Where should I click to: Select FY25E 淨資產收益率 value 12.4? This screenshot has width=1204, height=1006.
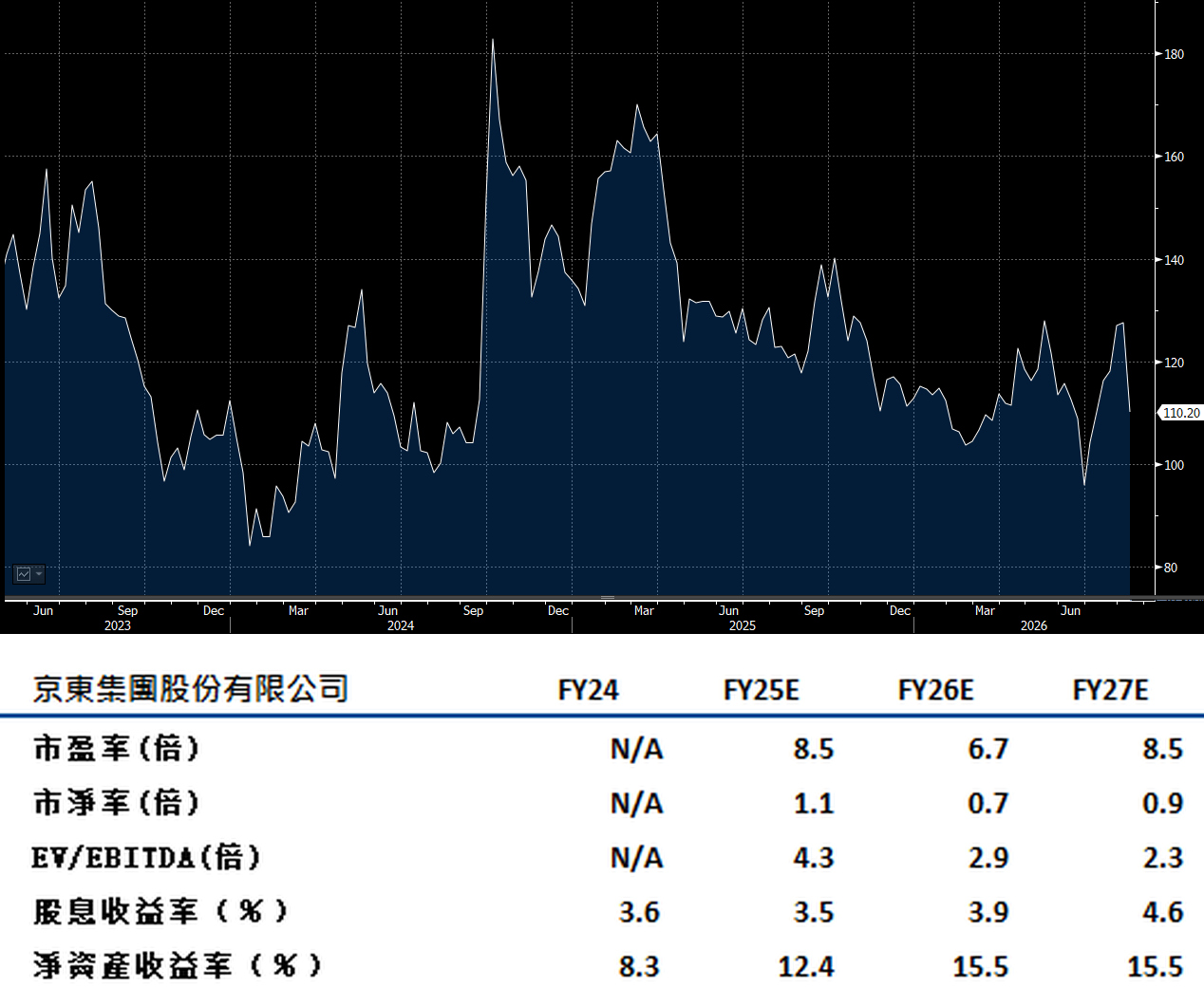coord(806,967)
